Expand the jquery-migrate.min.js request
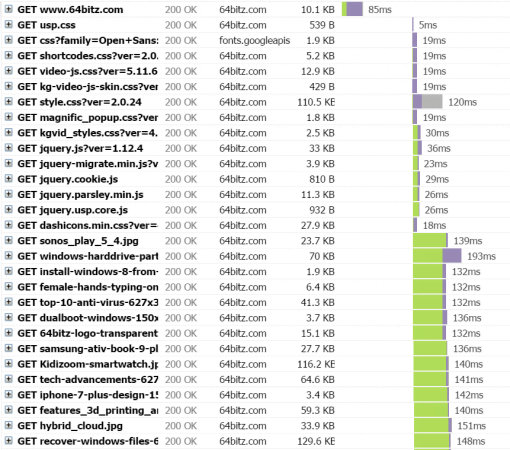 pyautogui.click(x=9, y=163)
